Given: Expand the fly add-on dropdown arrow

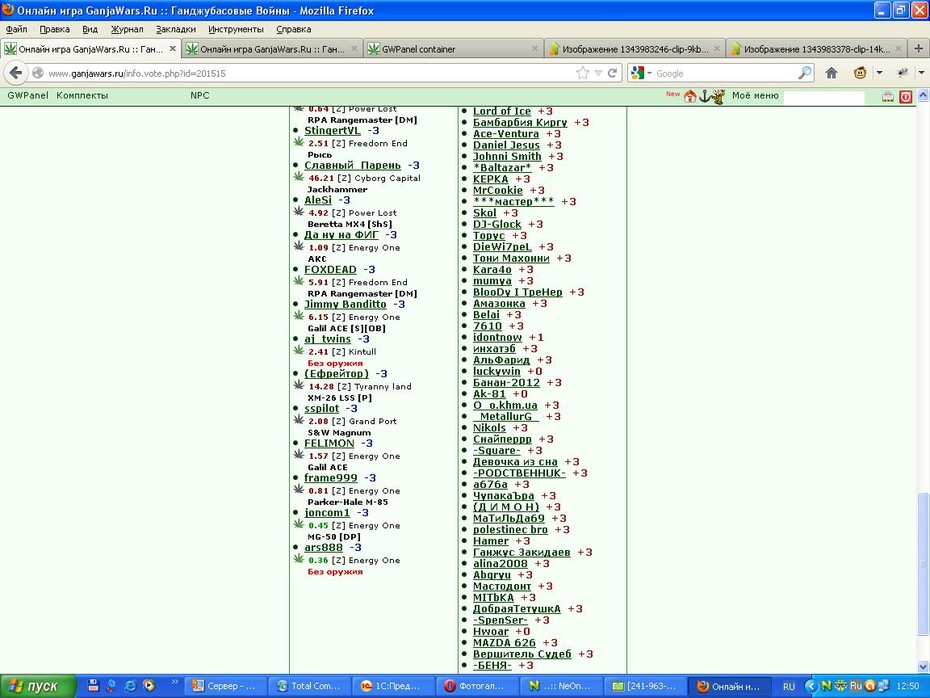Looking at the screenshot, I should 921,73.
